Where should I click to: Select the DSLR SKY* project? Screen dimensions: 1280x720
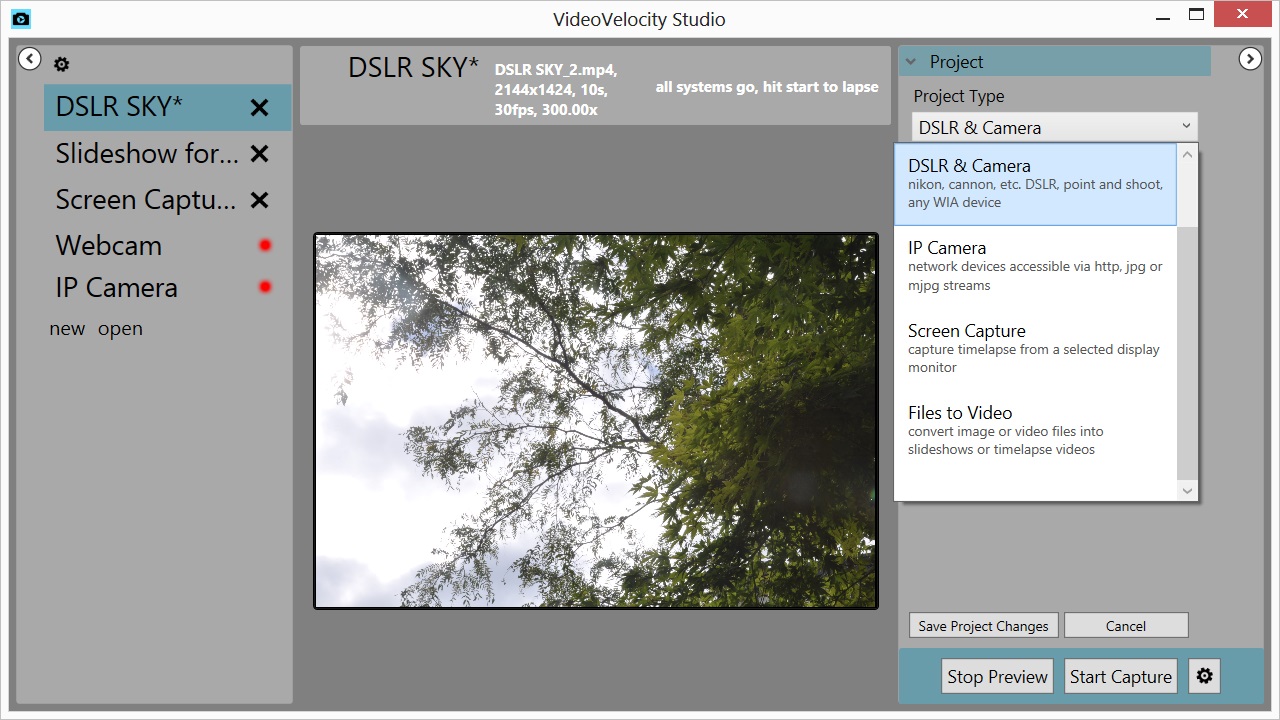(x=167, y=107)
